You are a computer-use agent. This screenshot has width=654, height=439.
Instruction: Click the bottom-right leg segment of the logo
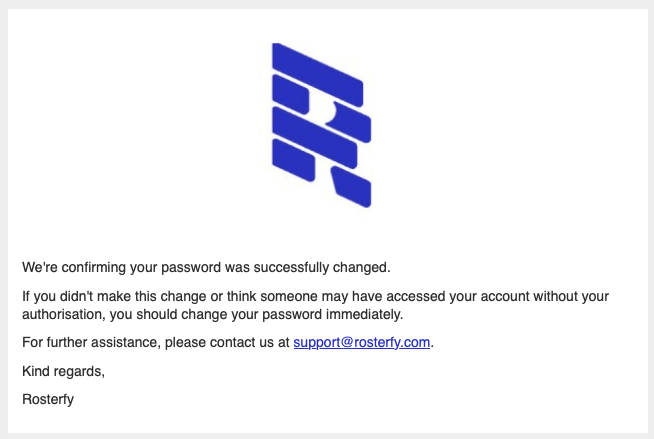(352, 186)
